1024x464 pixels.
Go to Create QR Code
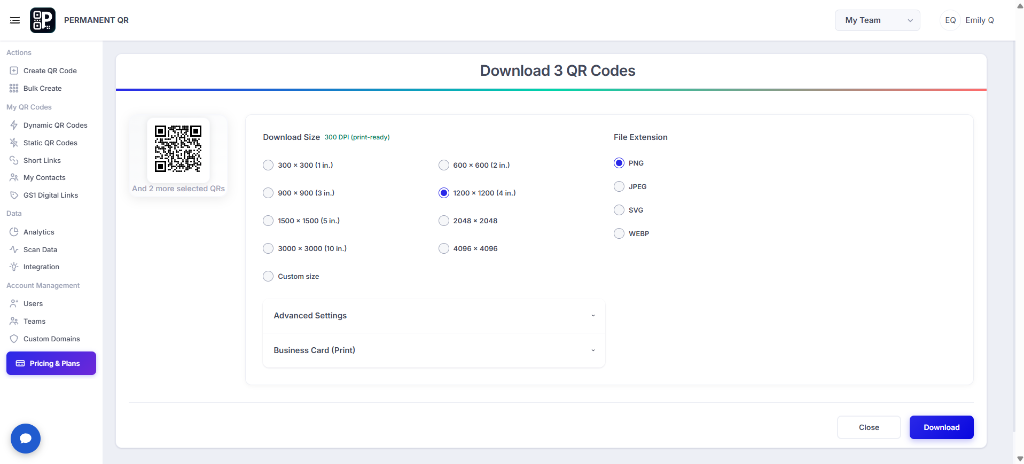point(50,71)
